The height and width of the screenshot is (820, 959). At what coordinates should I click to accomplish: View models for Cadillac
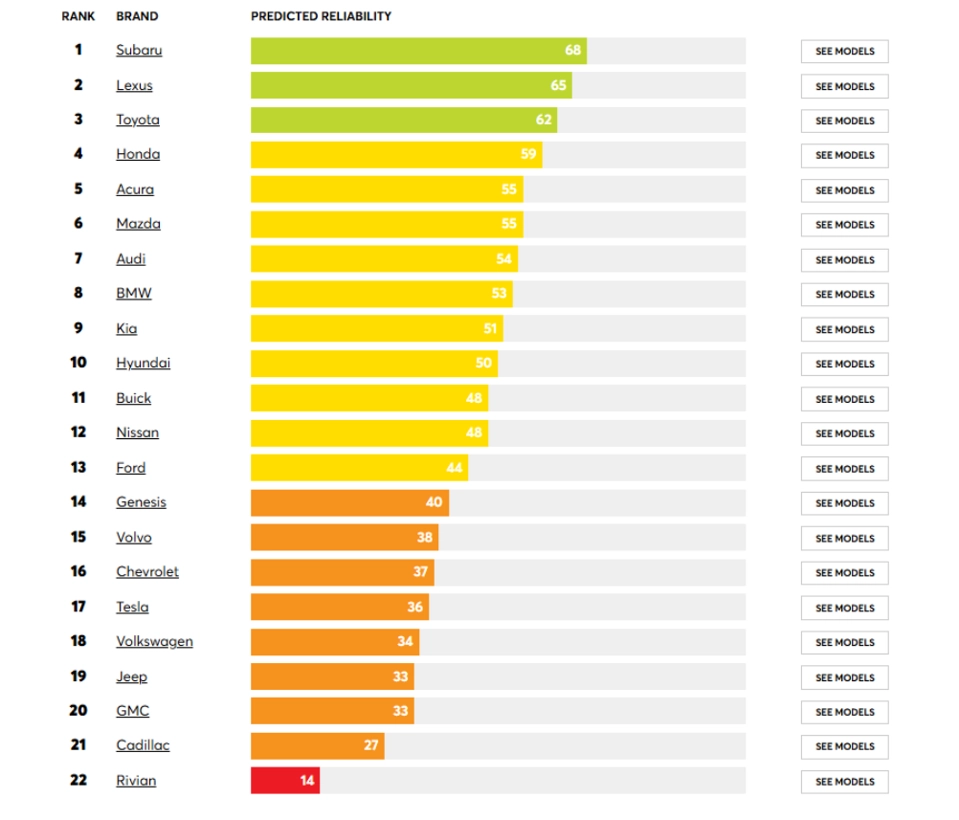(845, 746)
